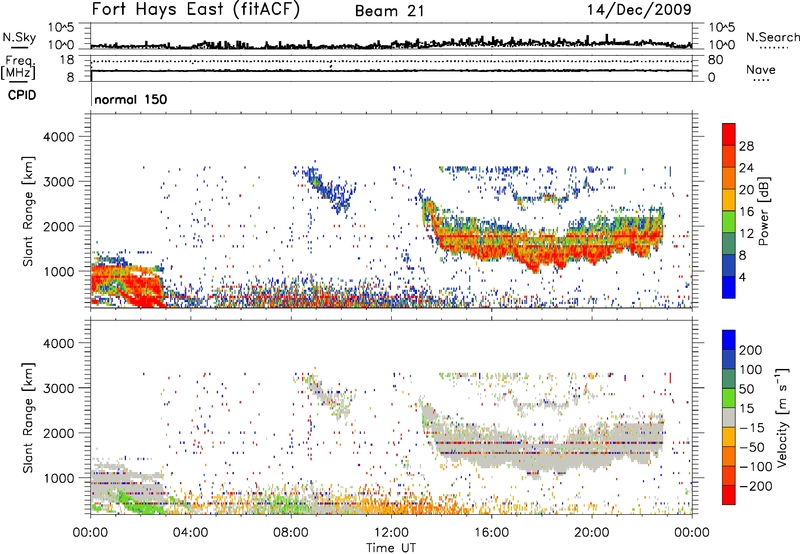800x554 pixels.
Task: Click the 'Time UT' axis label
Action: pos(391,547)
